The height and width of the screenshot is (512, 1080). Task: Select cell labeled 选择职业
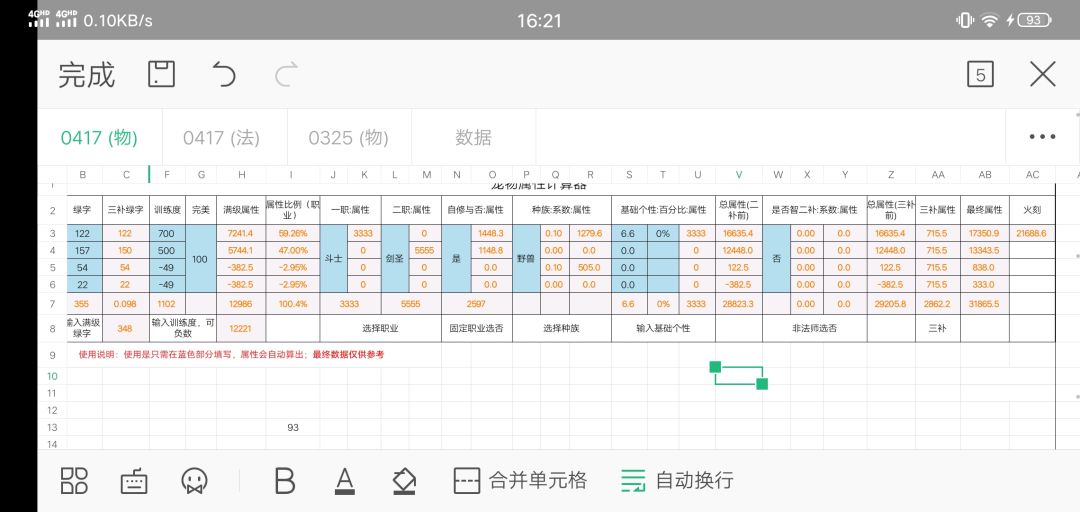pos(381,328)
